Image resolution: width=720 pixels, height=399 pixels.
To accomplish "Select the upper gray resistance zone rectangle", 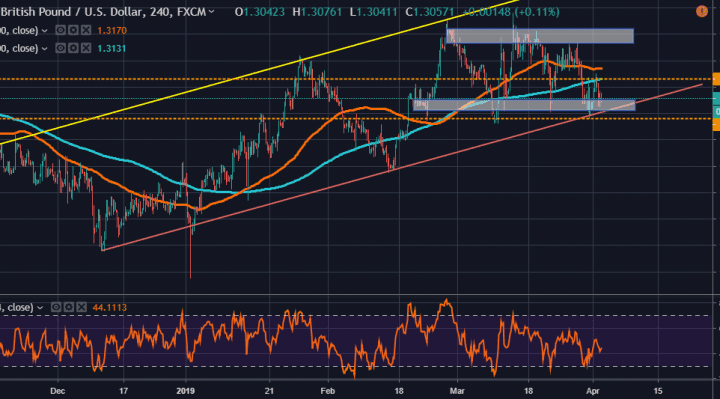I will [x=540, y=36].
